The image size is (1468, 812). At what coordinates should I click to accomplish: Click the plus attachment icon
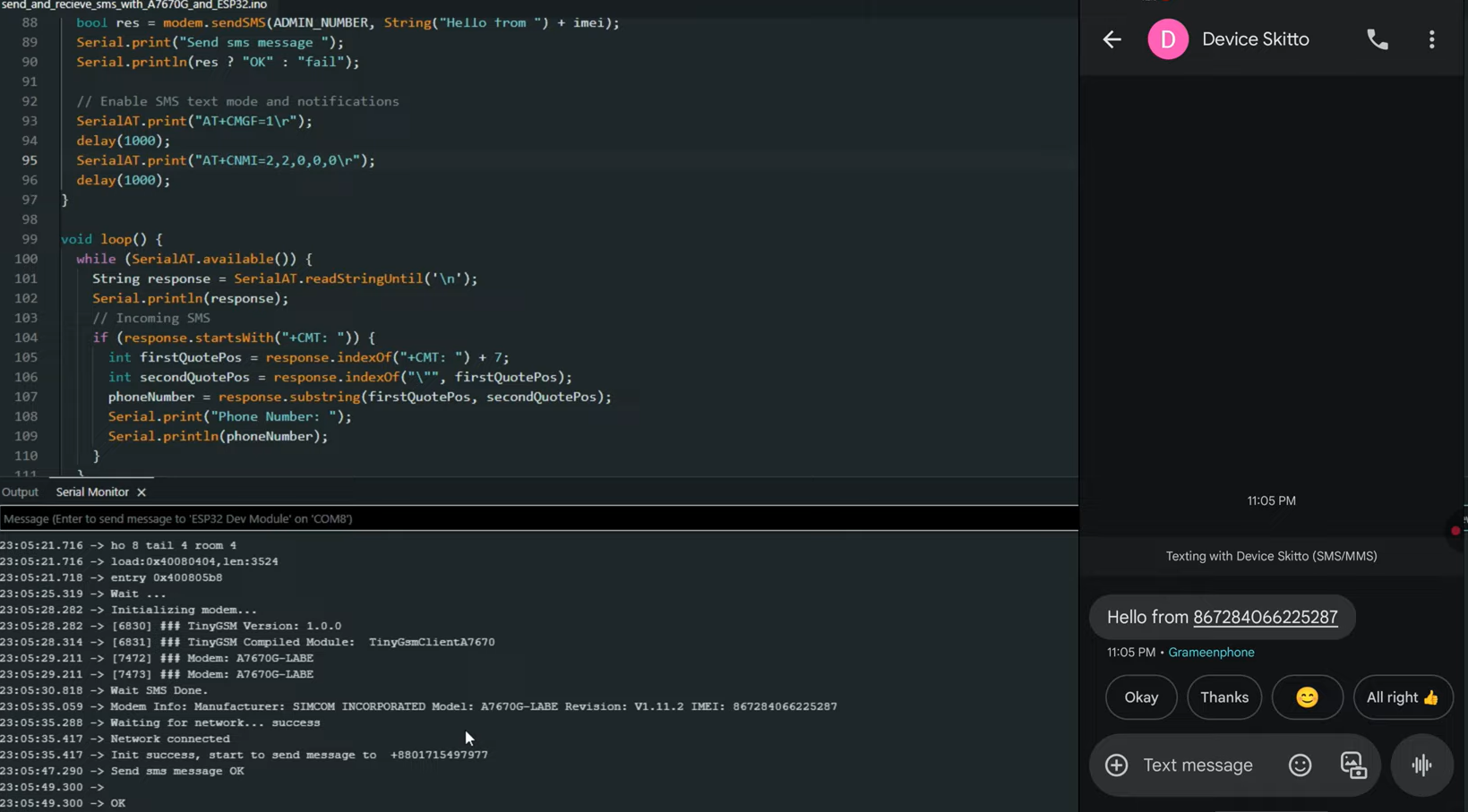[x=1116, y=765]
